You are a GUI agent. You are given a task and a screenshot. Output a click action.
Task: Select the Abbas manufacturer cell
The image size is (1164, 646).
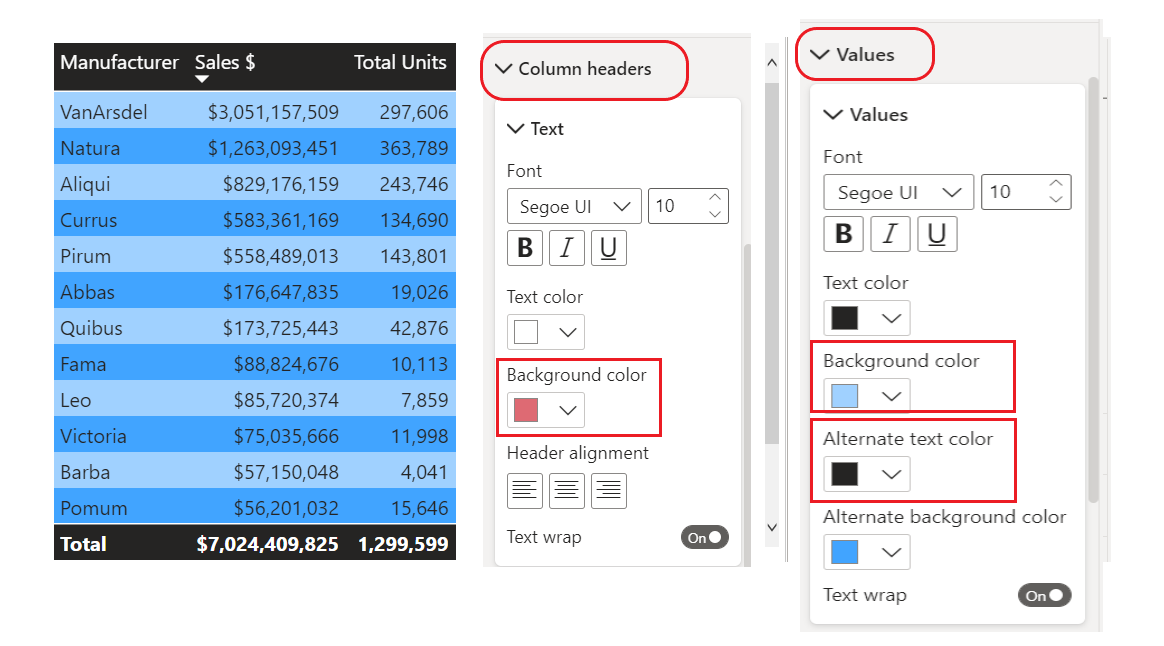[88, 292]
